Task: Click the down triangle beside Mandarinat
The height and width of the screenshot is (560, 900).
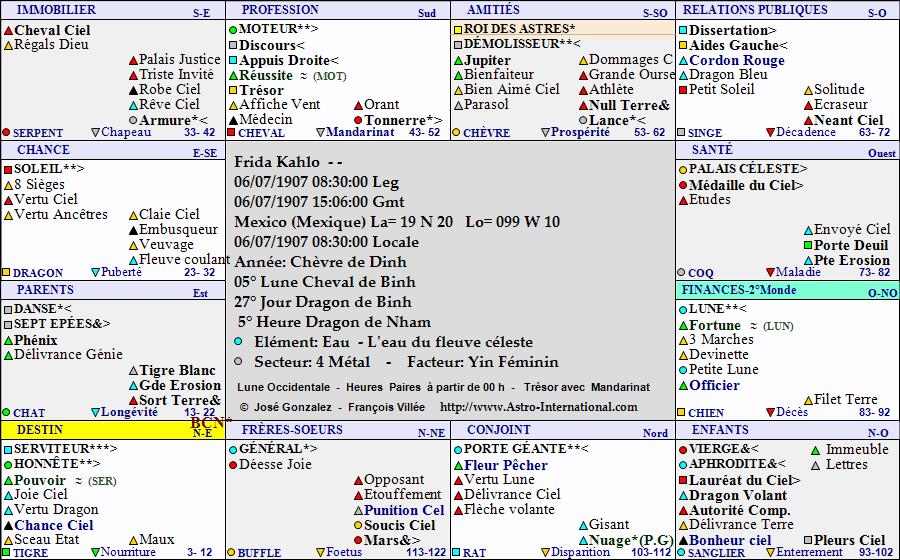Action: pos(321,132)
